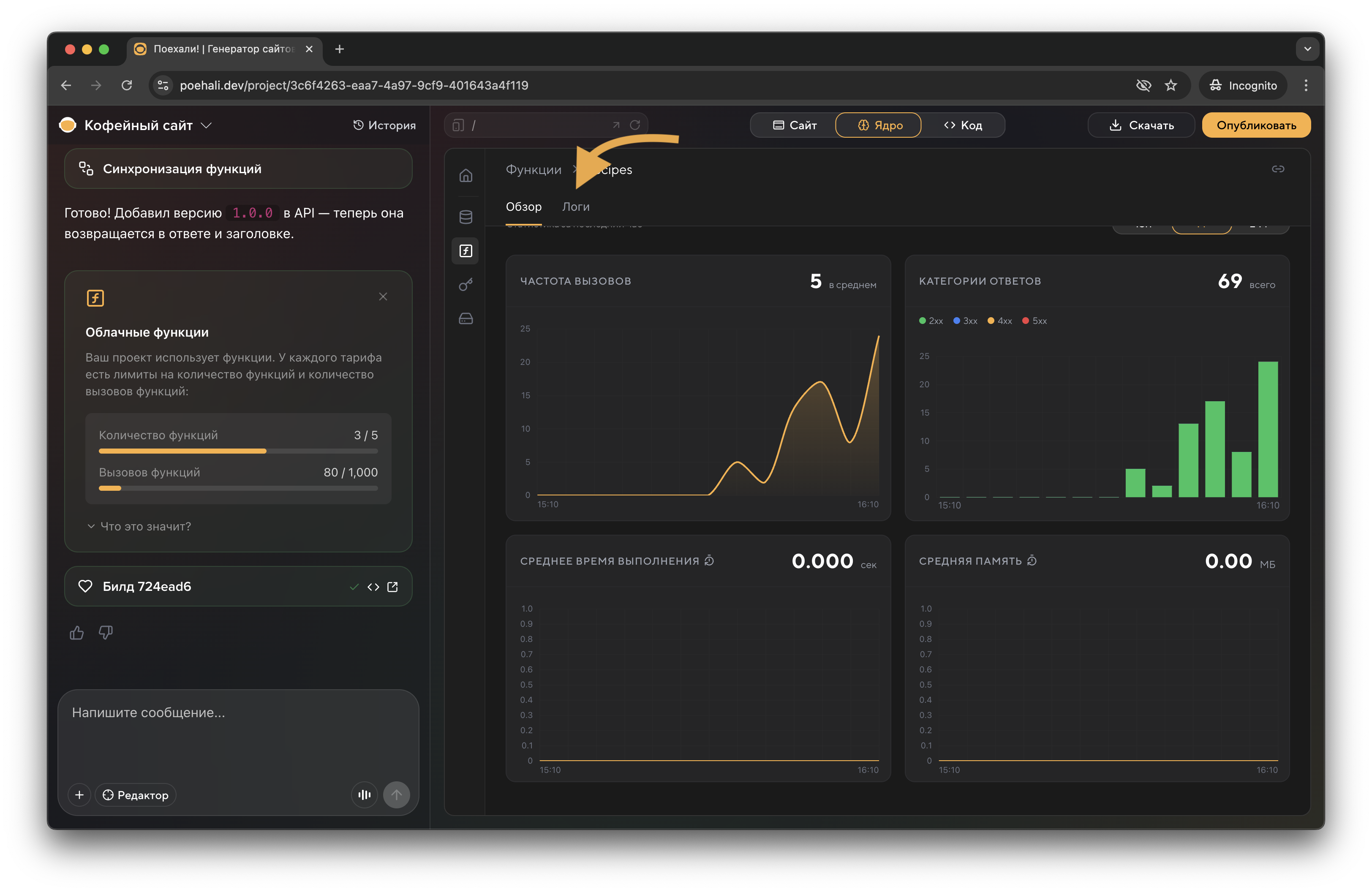The width and height of the screenshot is (1372, 892).
Task: Toggle the 2xx legend series
Action: (931, 321)
